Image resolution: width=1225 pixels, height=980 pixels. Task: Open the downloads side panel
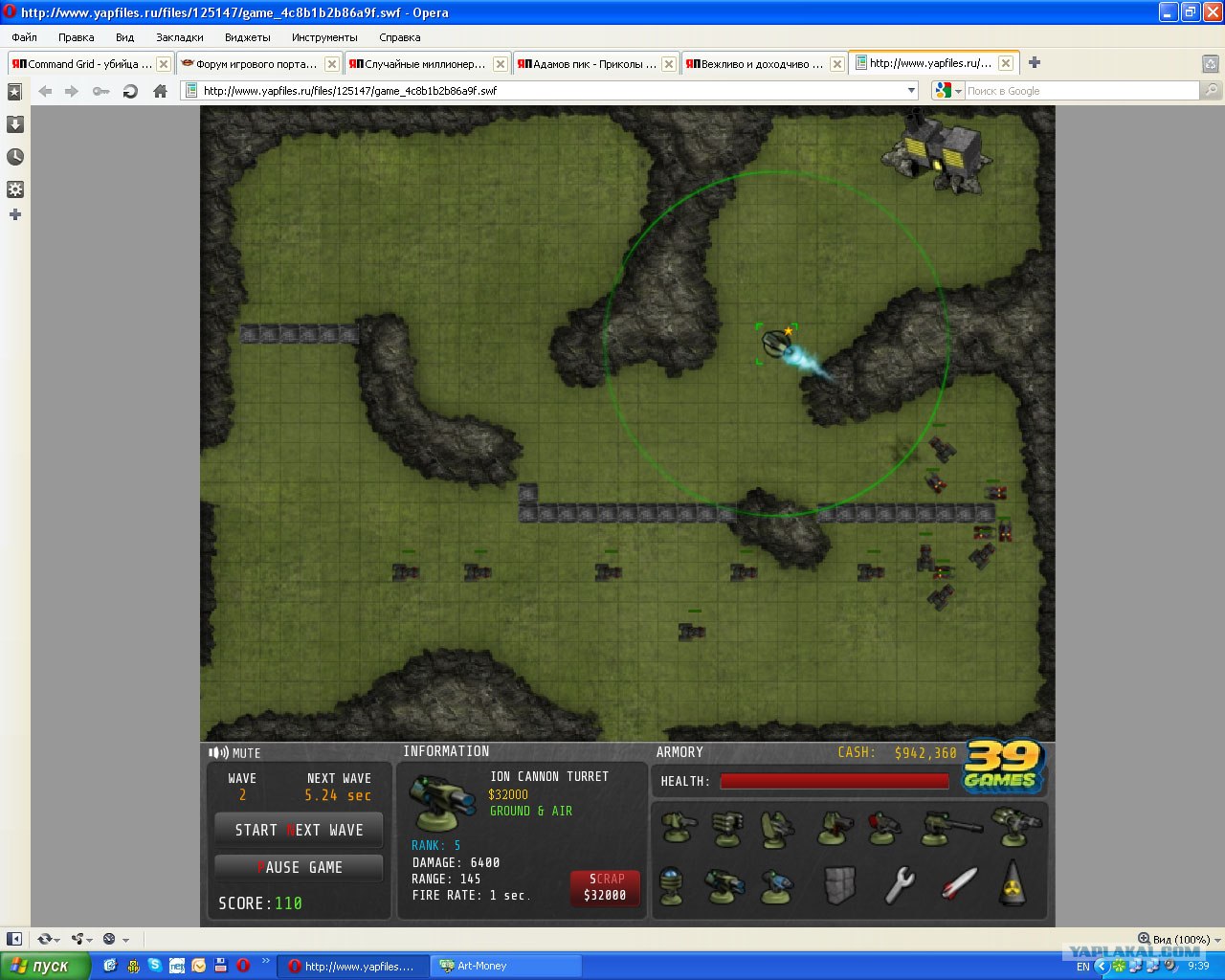click(14, 124)
